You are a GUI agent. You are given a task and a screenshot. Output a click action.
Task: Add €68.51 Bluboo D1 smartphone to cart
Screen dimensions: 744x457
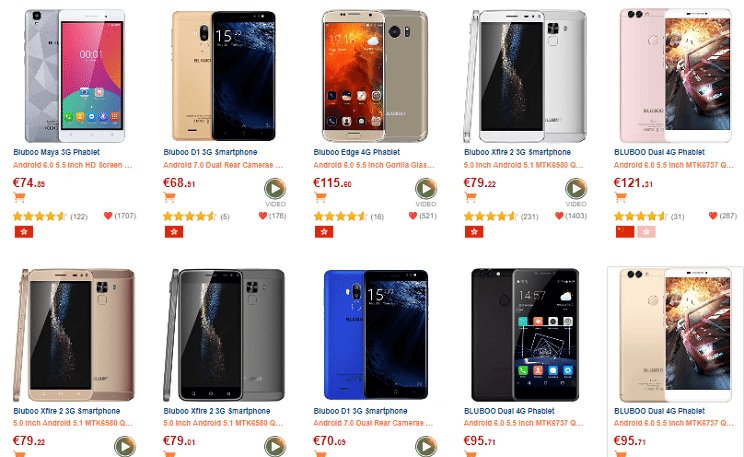coord(169,197)
